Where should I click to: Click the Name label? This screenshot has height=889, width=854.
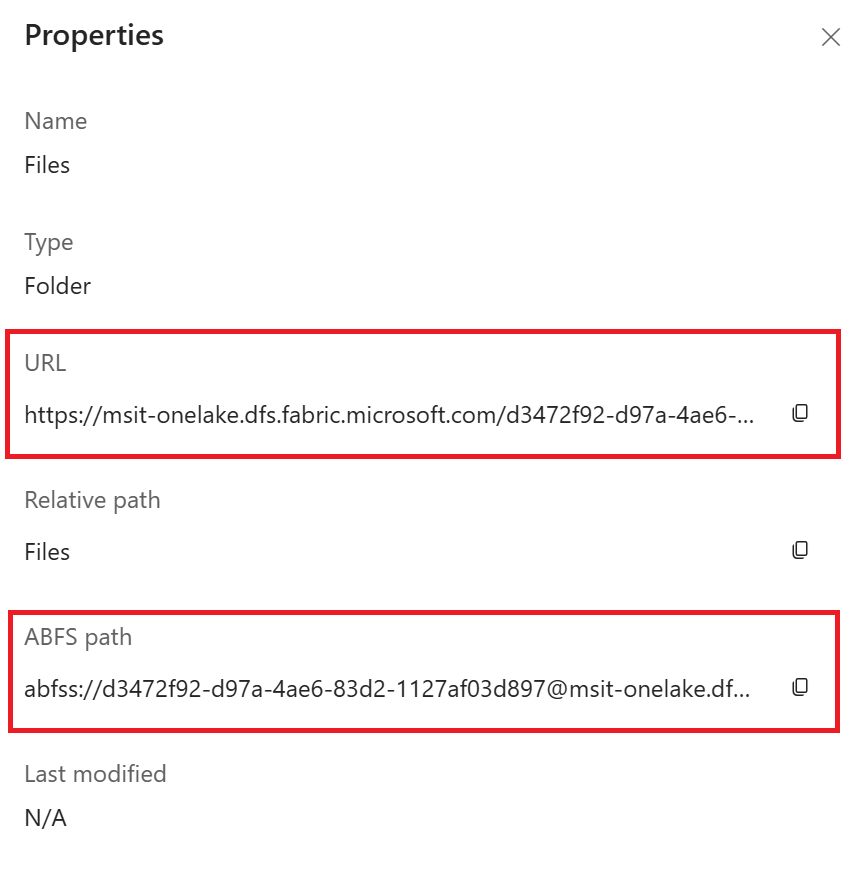pos(56,121)
